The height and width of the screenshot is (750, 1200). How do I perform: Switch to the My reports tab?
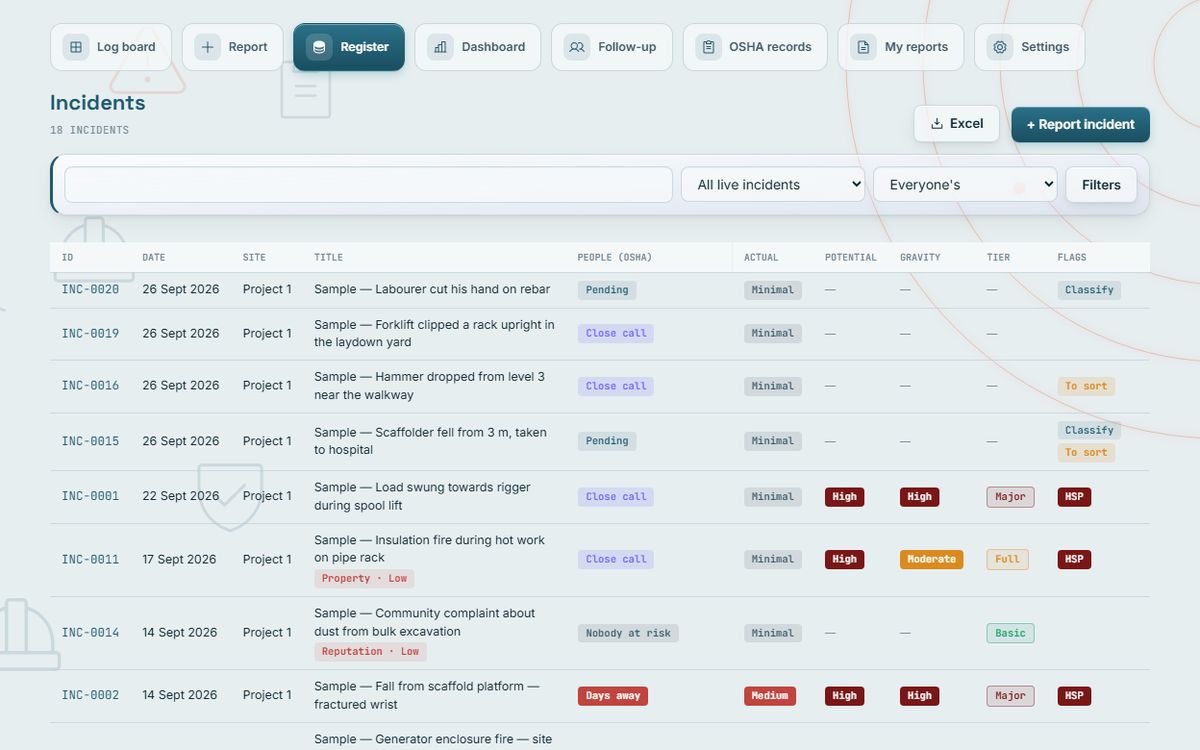tap(901, 47)
